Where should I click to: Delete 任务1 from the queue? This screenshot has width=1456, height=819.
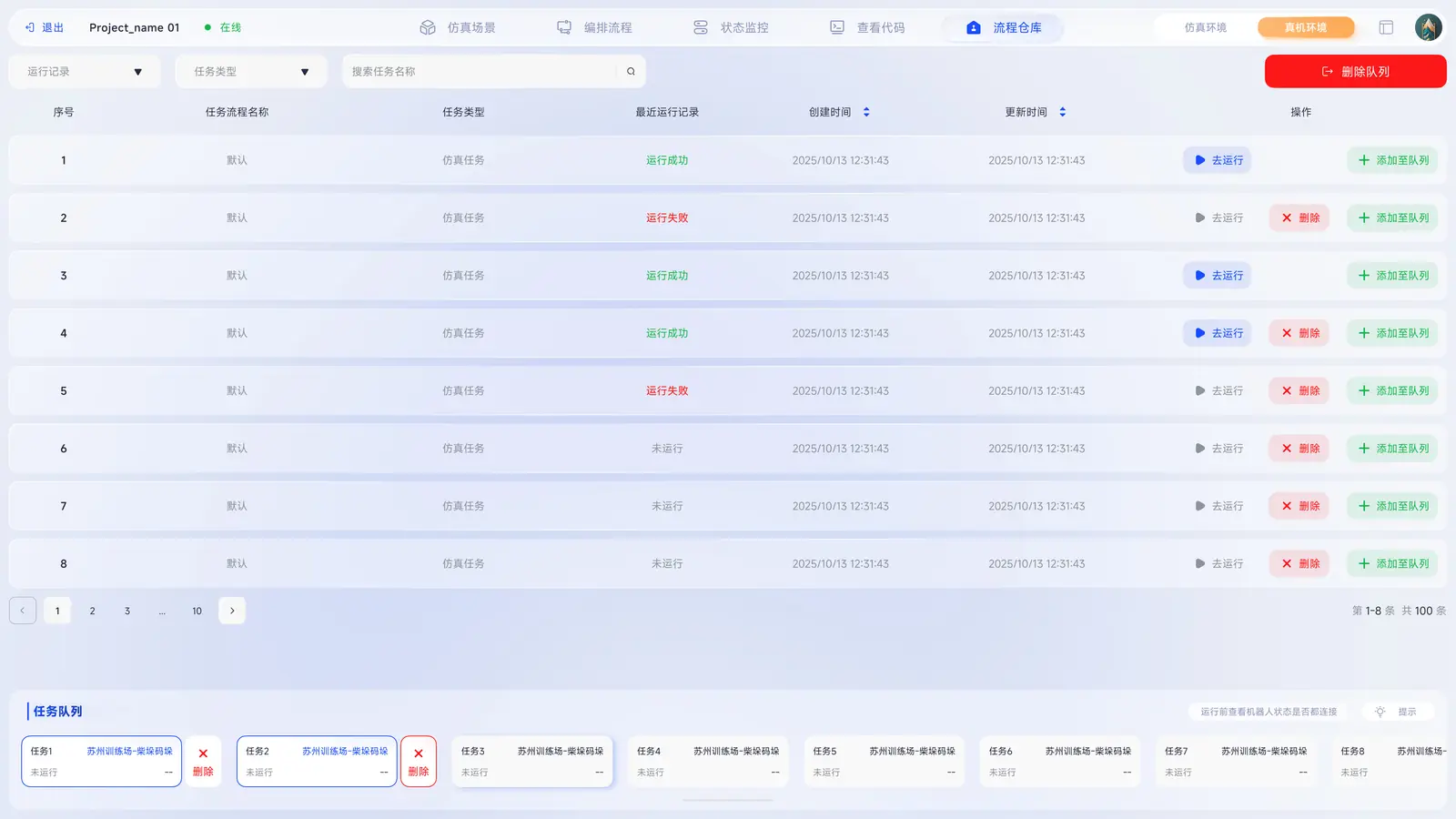203,762
